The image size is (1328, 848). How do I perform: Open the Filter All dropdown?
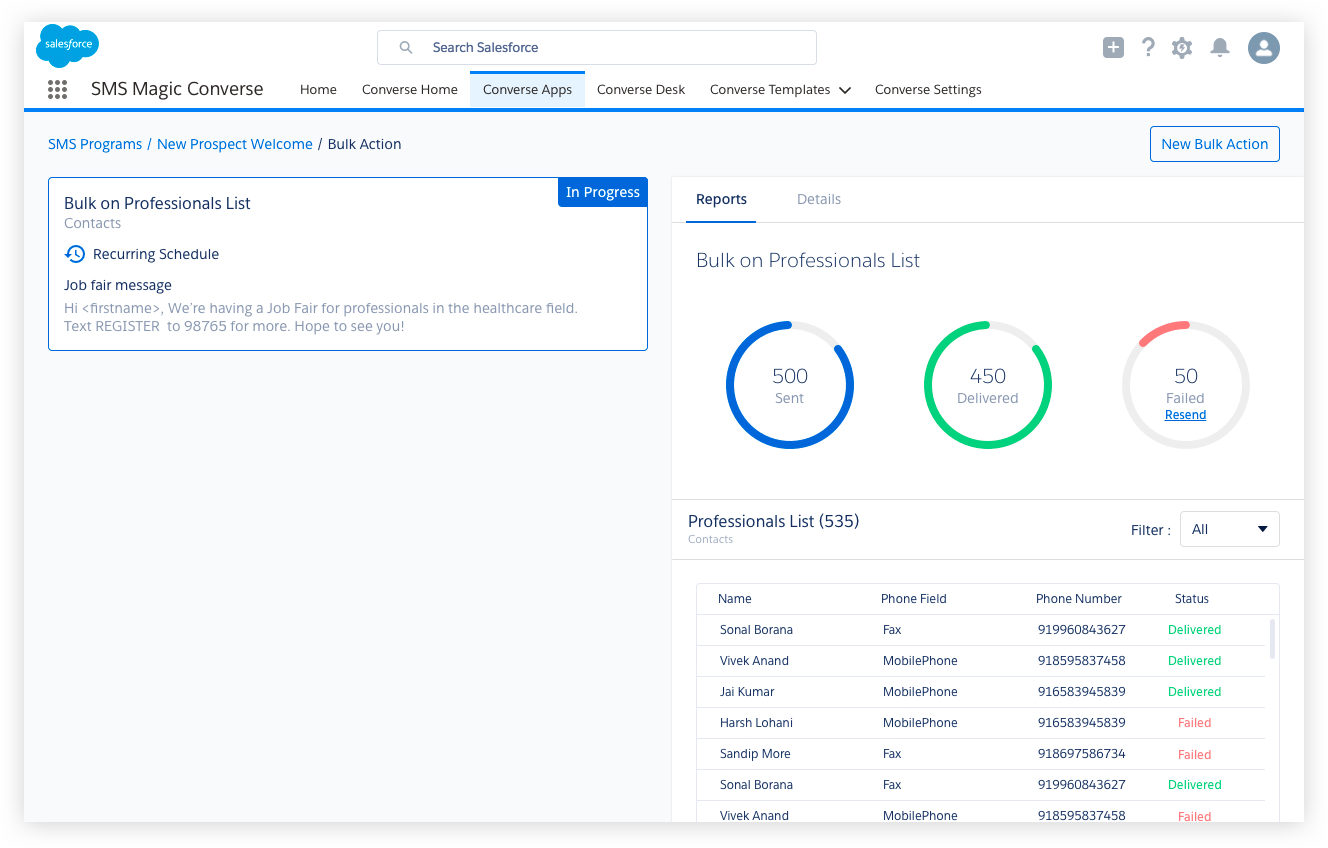tap(1229, 529)
